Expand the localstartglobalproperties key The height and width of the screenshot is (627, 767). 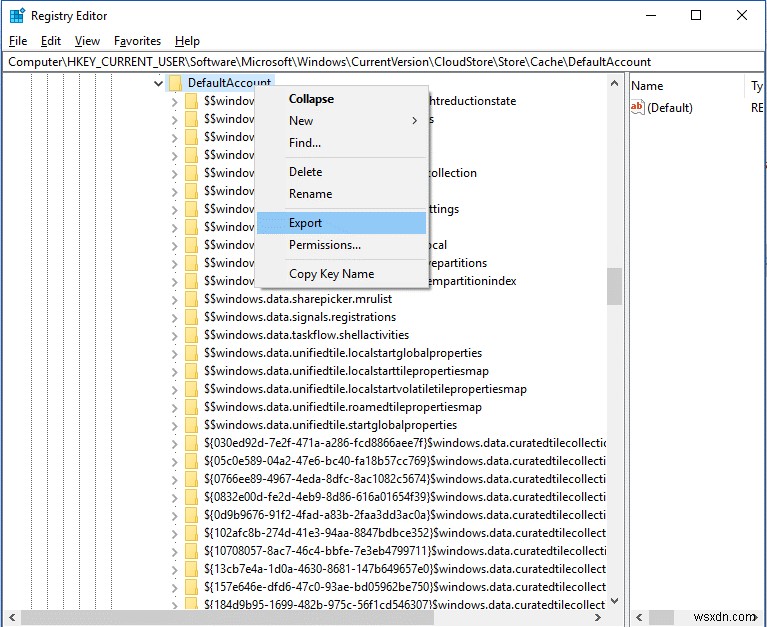click(175, 354)
